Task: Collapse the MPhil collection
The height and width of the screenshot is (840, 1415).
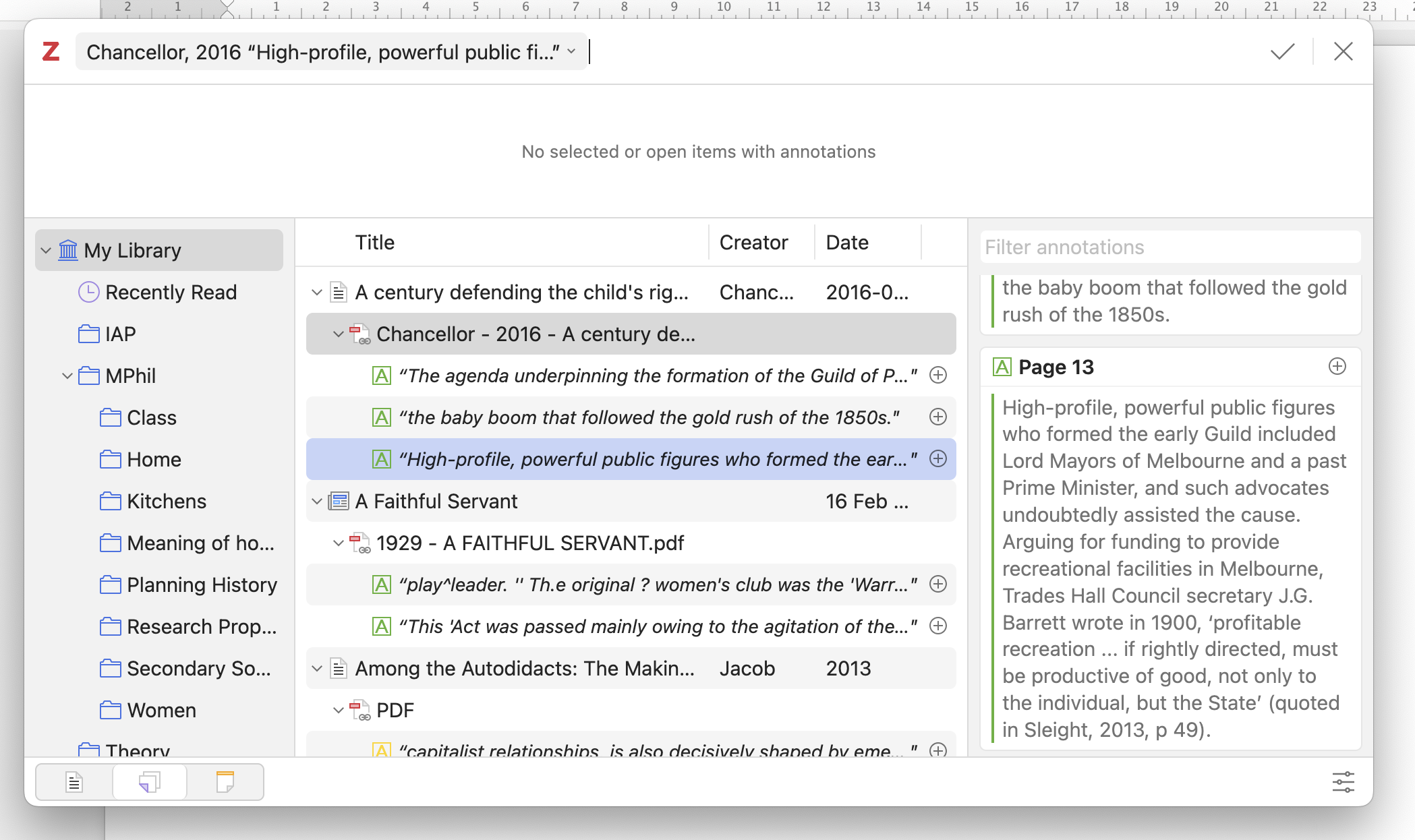Action: coord(67,376)
